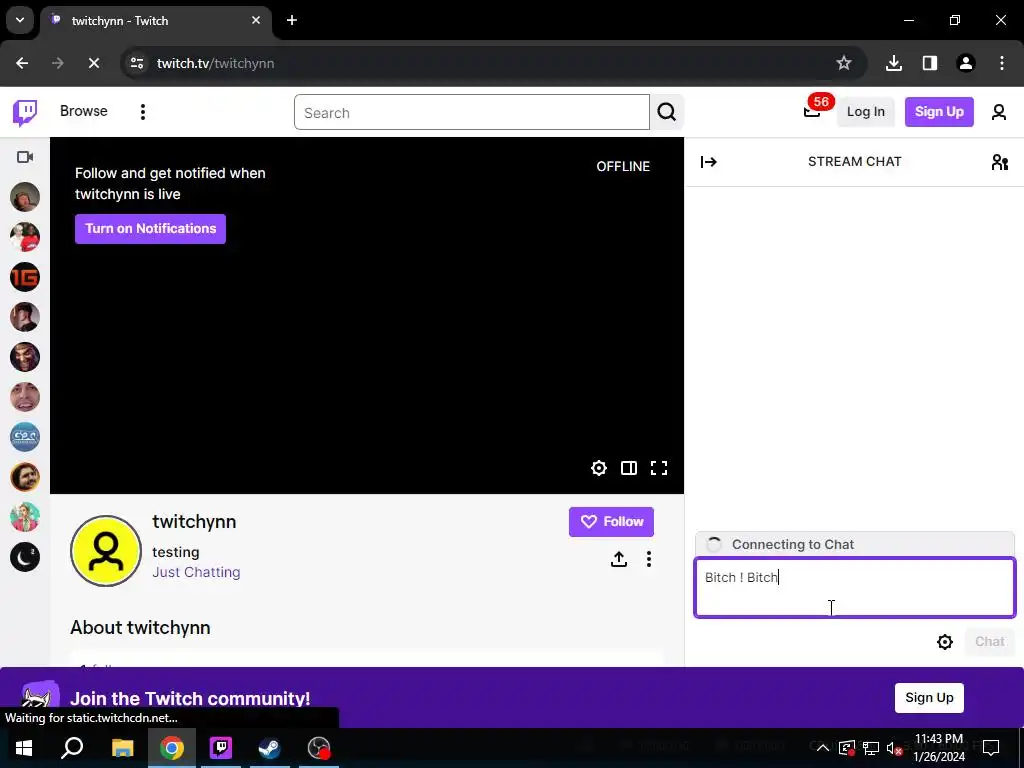
Task: Close the twitchynn - Twitch tab
Action: pos(256,20)
